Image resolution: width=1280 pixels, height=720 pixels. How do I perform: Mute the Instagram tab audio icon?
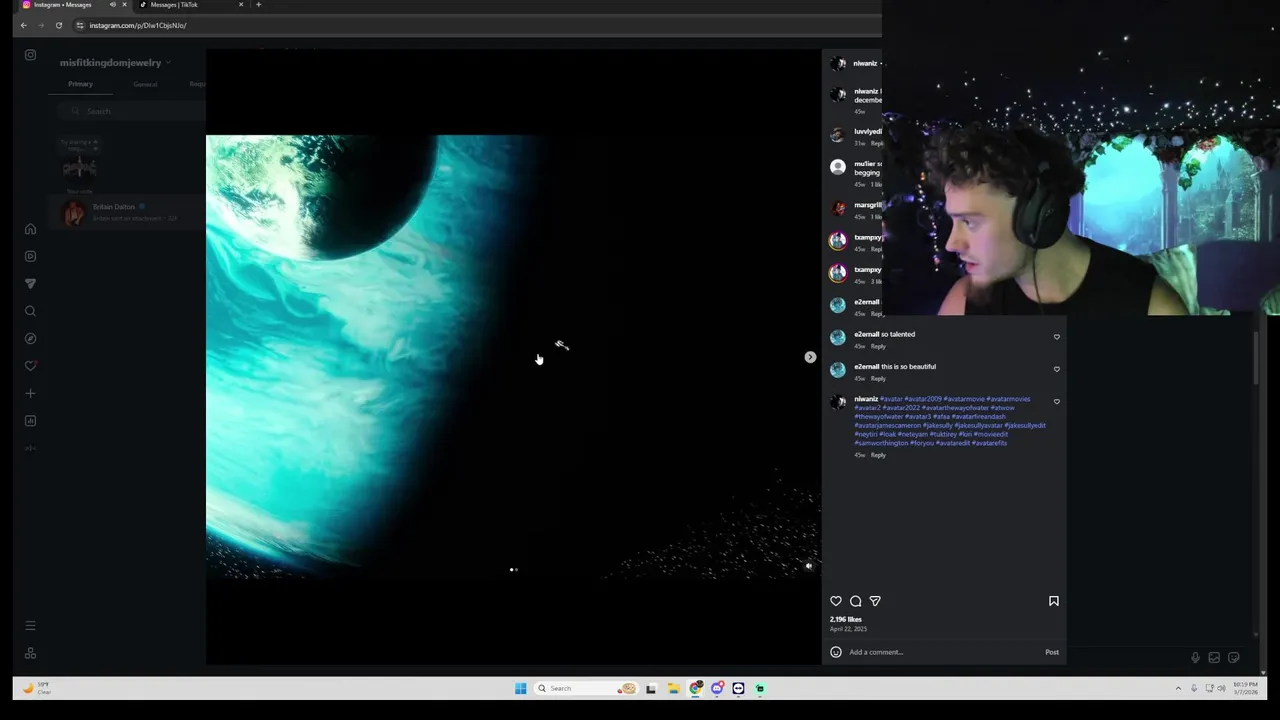pyautogui.click(x=112, y=5)
